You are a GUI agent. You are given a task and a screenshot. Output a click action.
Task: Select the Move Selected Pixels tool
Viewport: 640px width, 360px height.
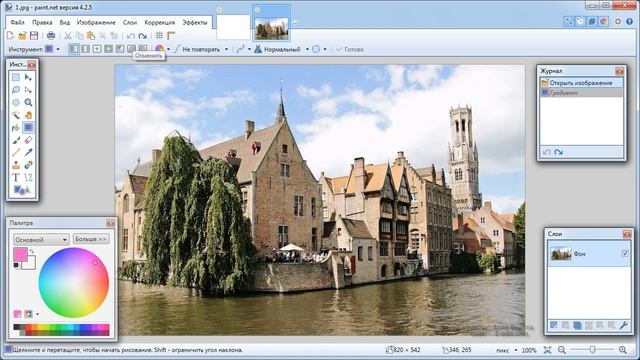point(28,77)
